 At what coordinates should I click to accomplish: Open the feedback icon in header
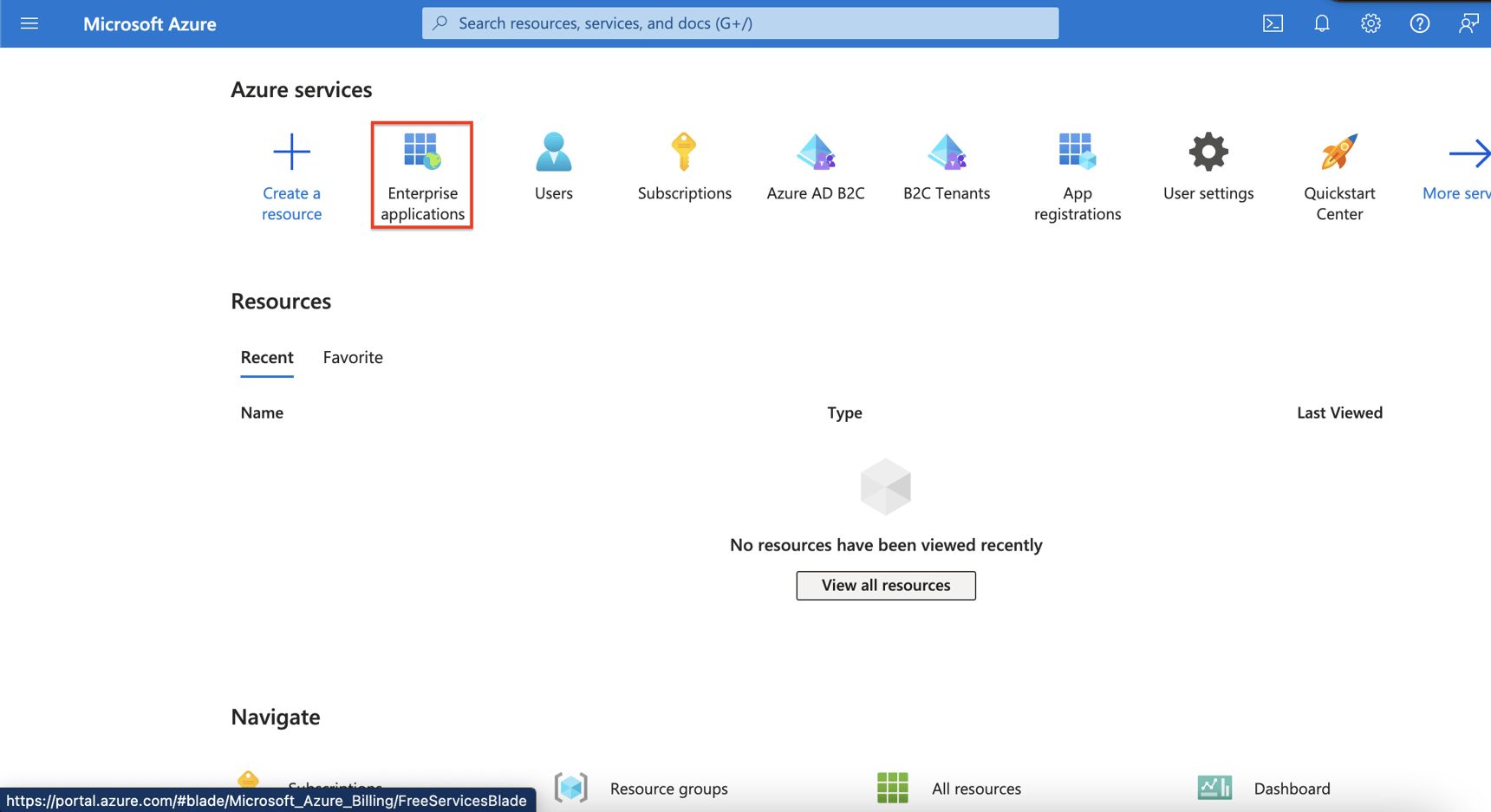point(1468,23)
